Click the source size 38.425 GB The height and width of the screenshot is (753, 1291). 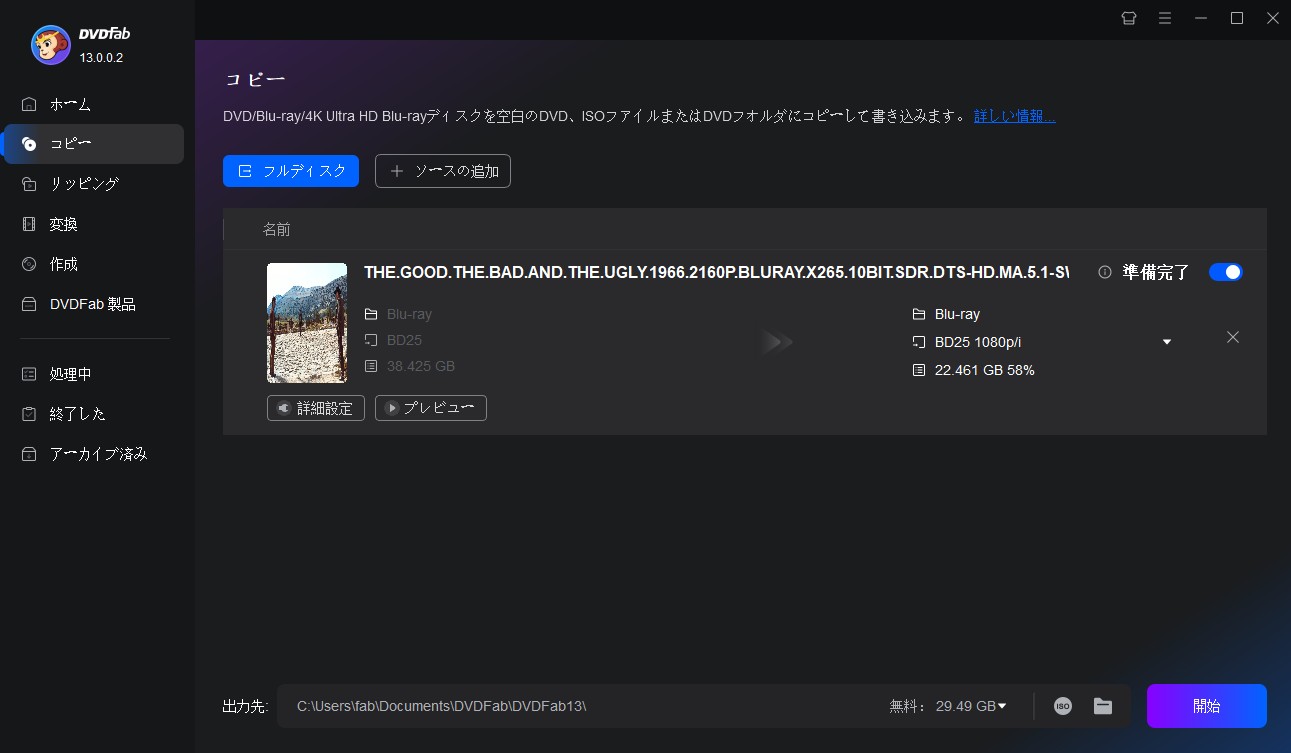pyautogui.click(x=421, y=366)
